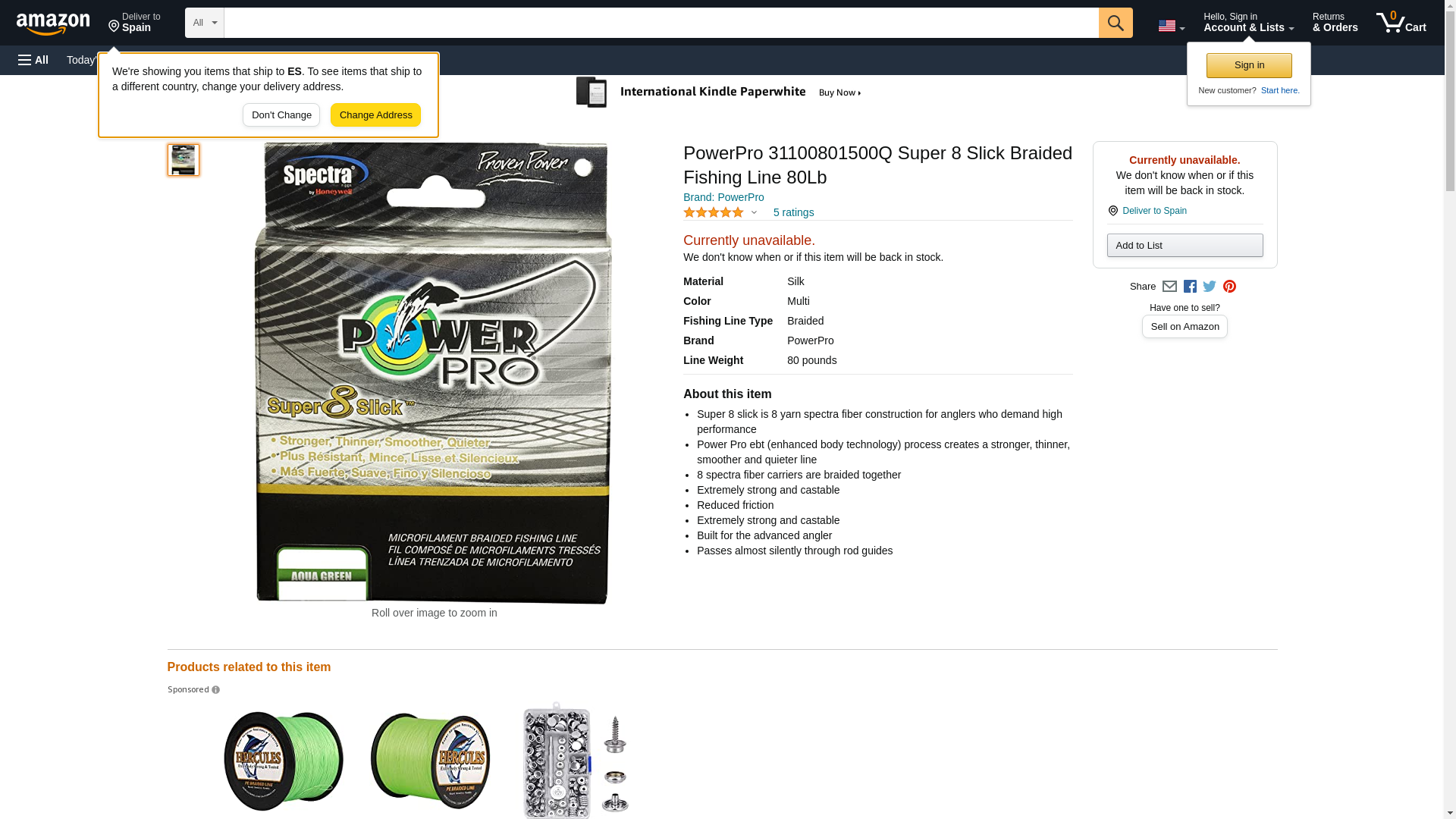Expand the All search category dropdown
Screen dimensions: 1456x819
coord(204,23)
